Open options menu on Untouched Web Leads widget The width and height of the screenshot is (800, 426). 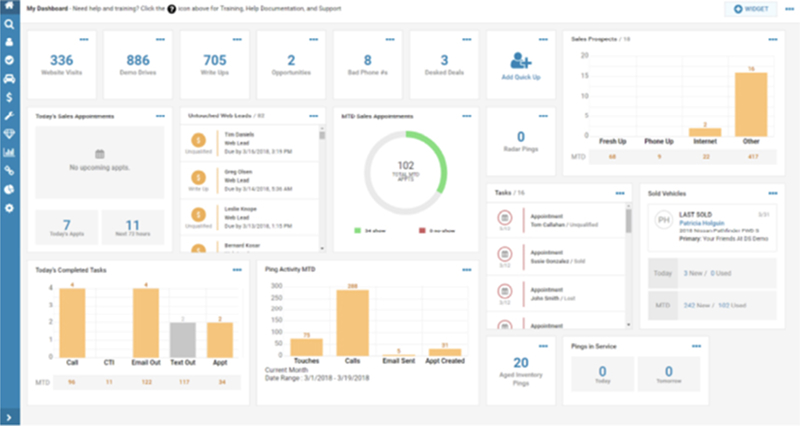tap(314, 116)
